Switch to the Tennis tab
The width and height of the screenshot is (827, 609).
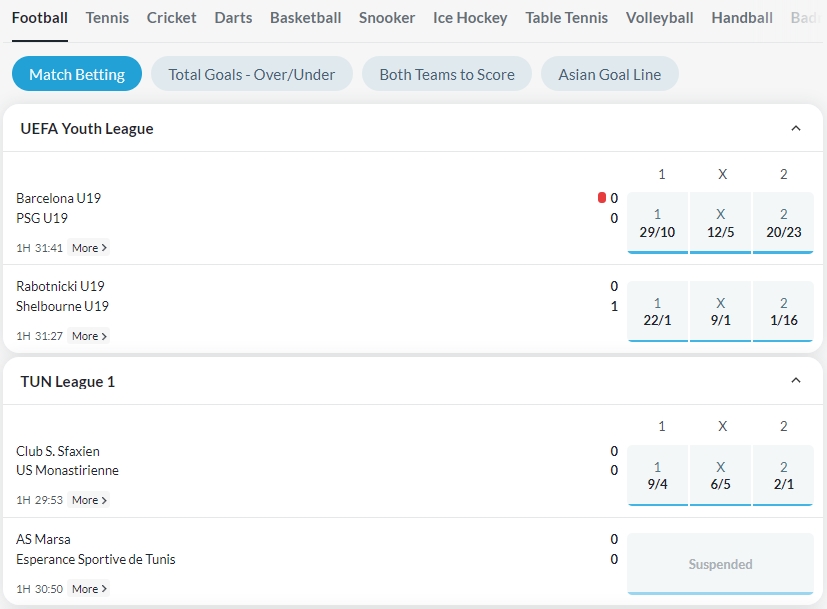[107, 17]
